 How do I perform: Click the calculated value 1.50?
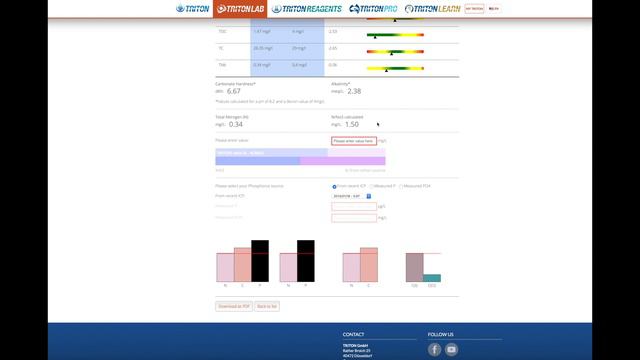tap(352, 124)
